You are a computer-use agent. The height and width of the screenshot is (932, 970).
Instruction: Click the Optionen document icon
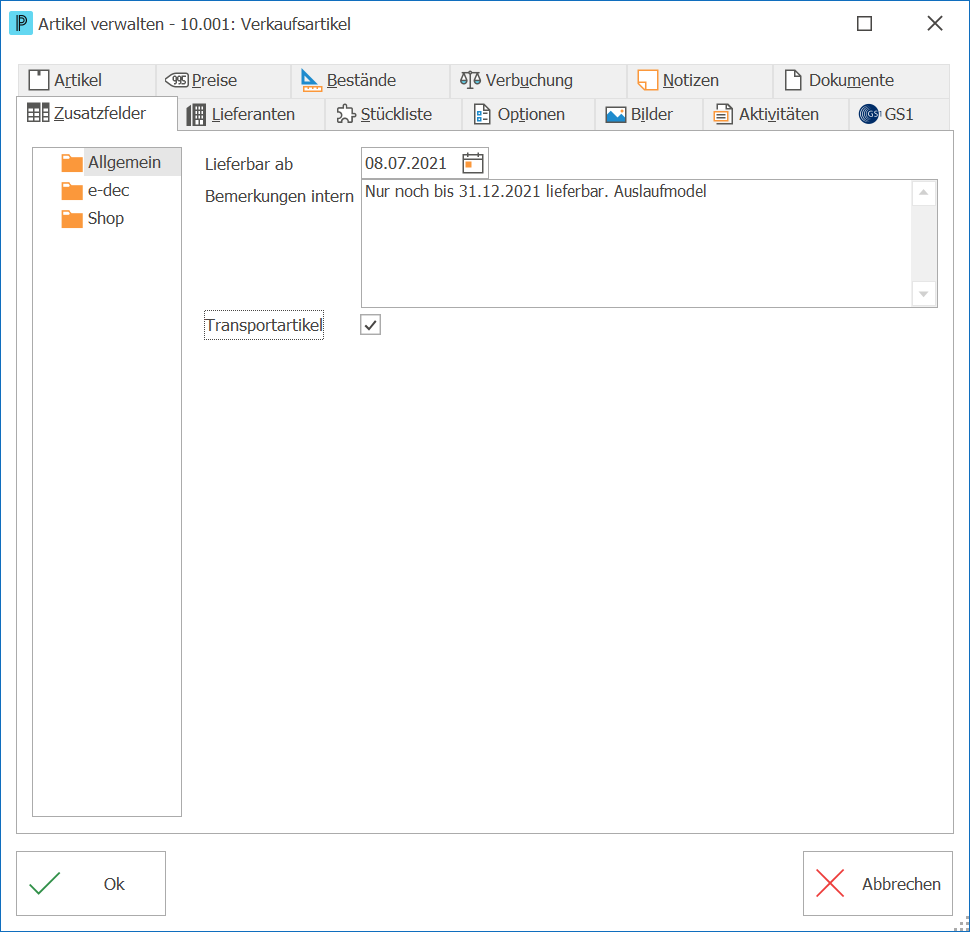click(482, 114)
